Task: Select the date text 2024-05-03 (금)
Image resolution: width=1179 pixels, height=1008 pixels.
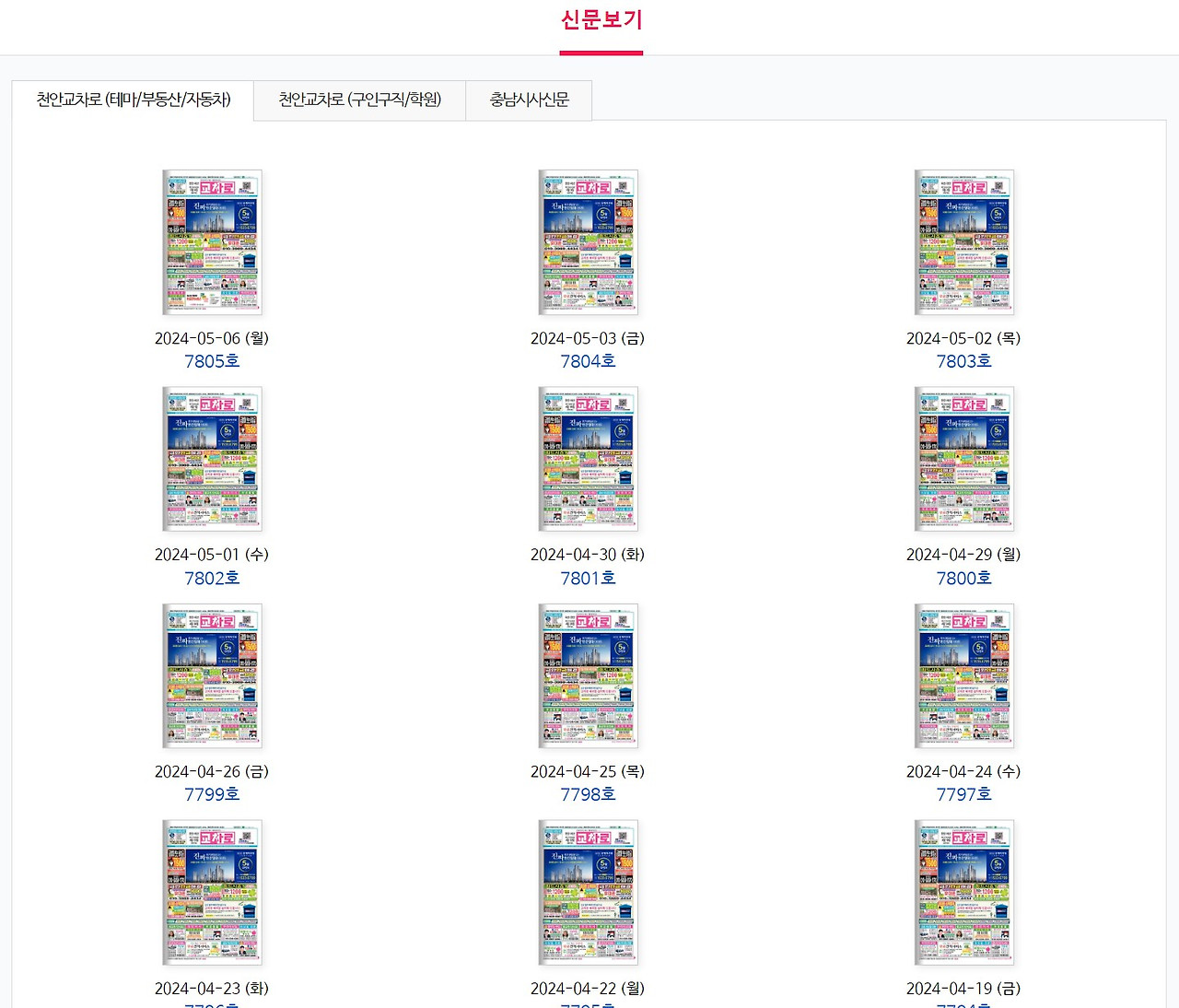Action: click(x=588, y=338)
